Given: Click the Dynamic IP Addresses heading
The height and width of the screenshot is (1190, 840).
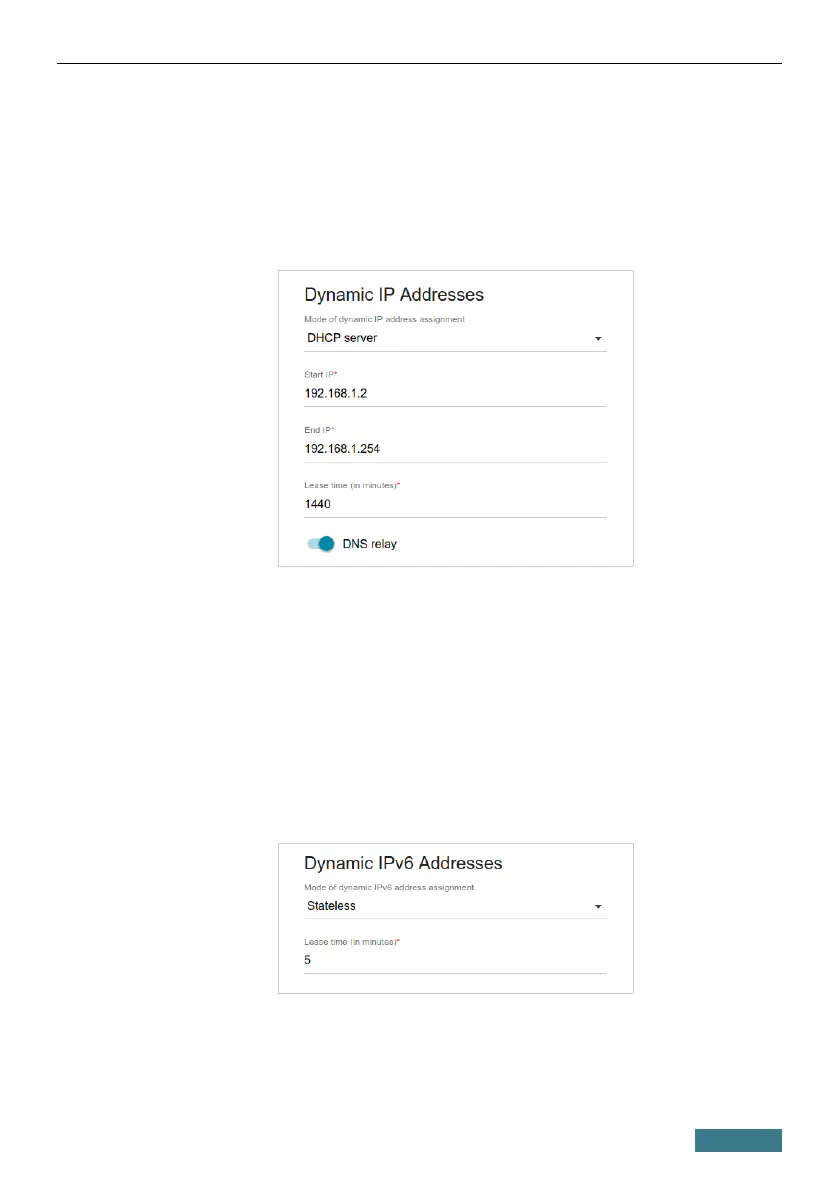Looking at the screenshot, I should 394,295.
